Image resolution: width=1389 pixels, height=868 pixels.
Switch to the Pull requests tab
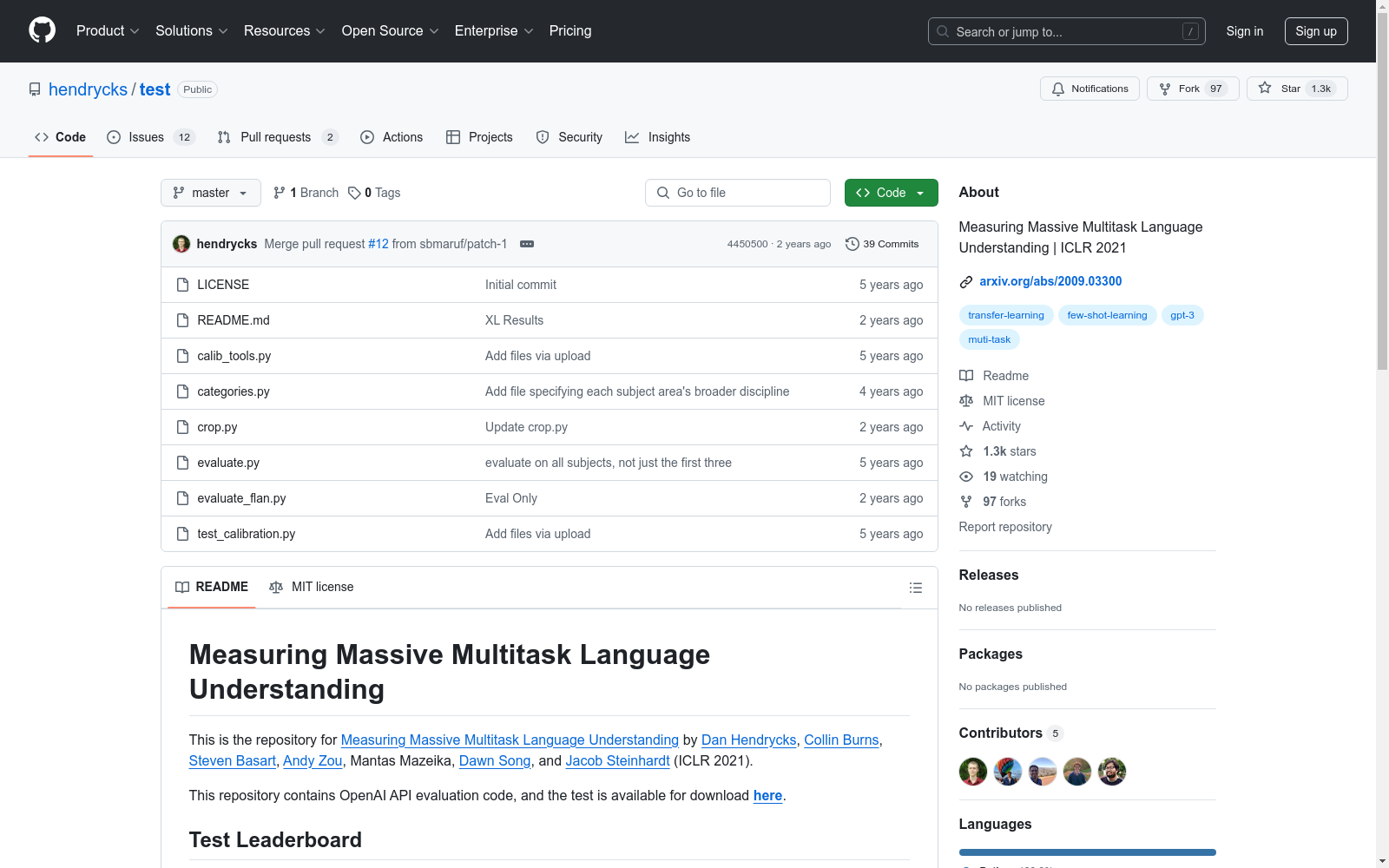pyautogui.click(x=278, y=137)
